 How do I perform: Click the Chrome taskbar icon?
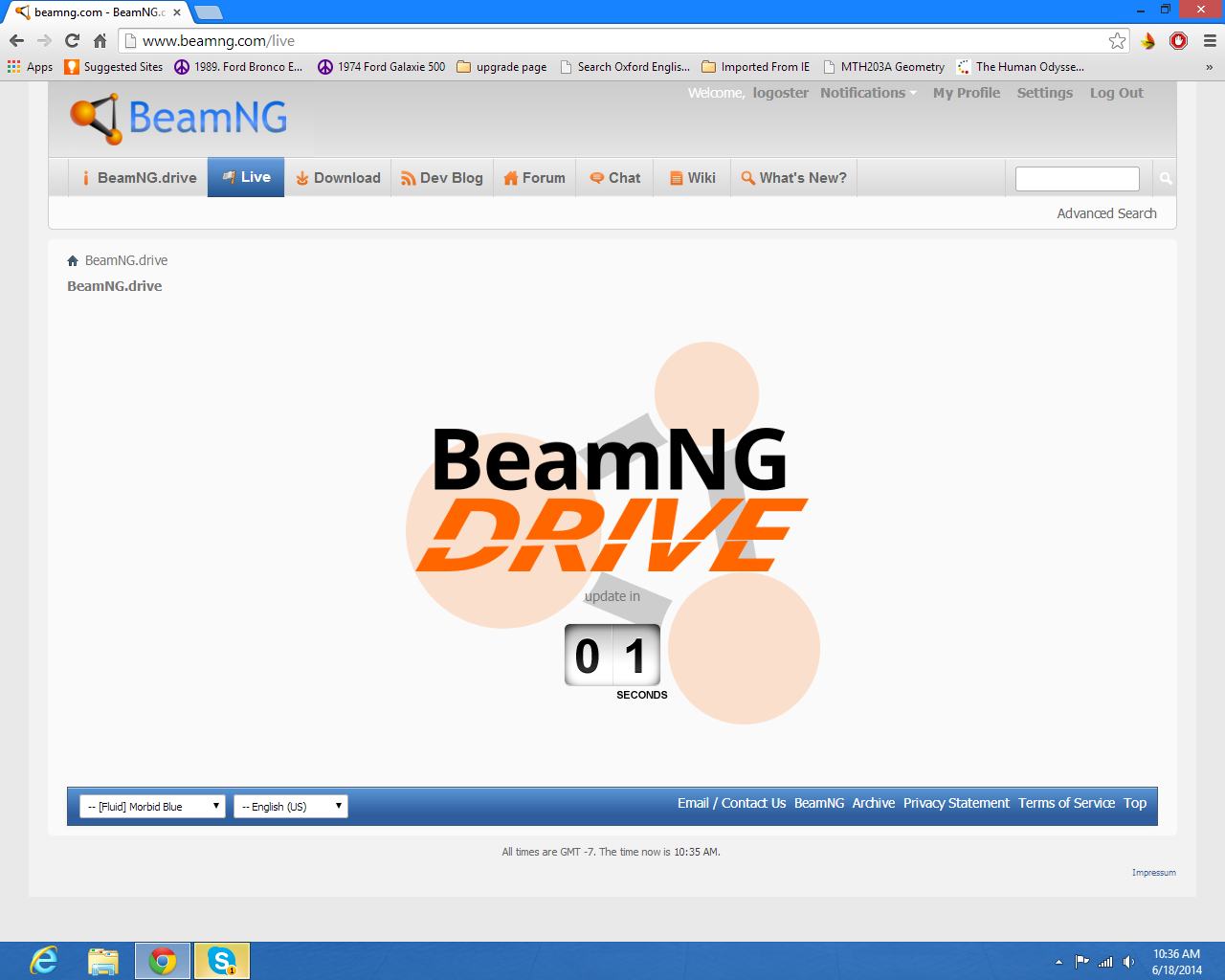point(163,961)
